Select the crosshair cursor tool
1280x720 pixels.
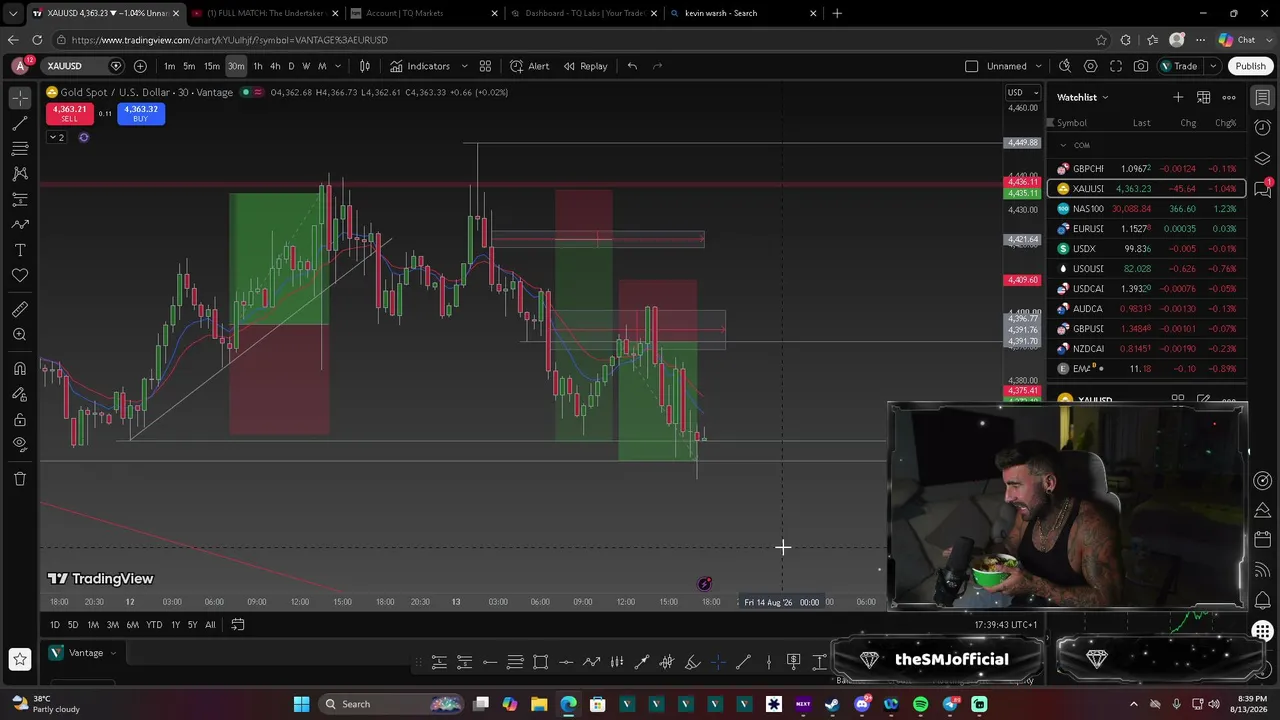(x=20, y=98)
